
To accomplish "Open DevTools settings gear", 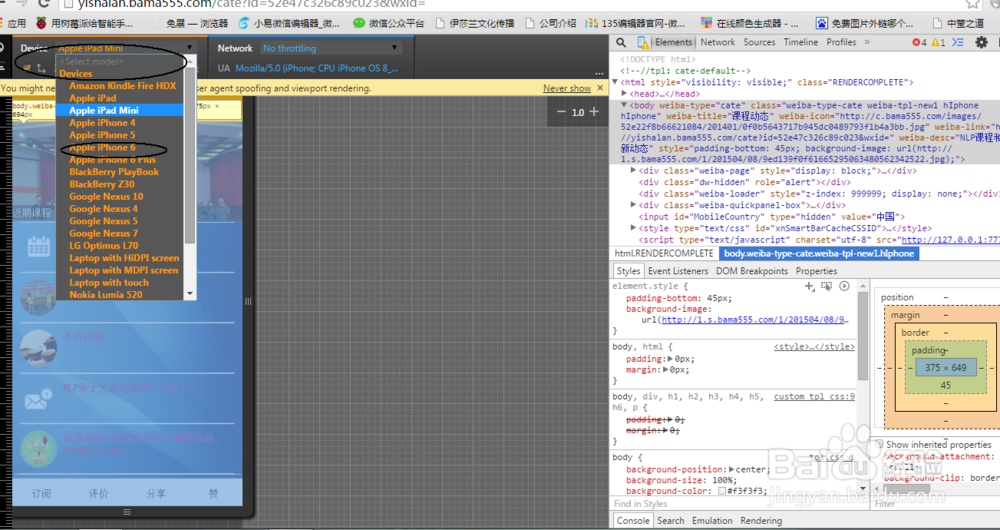I will pyautogui.click(x=982, y=42).
